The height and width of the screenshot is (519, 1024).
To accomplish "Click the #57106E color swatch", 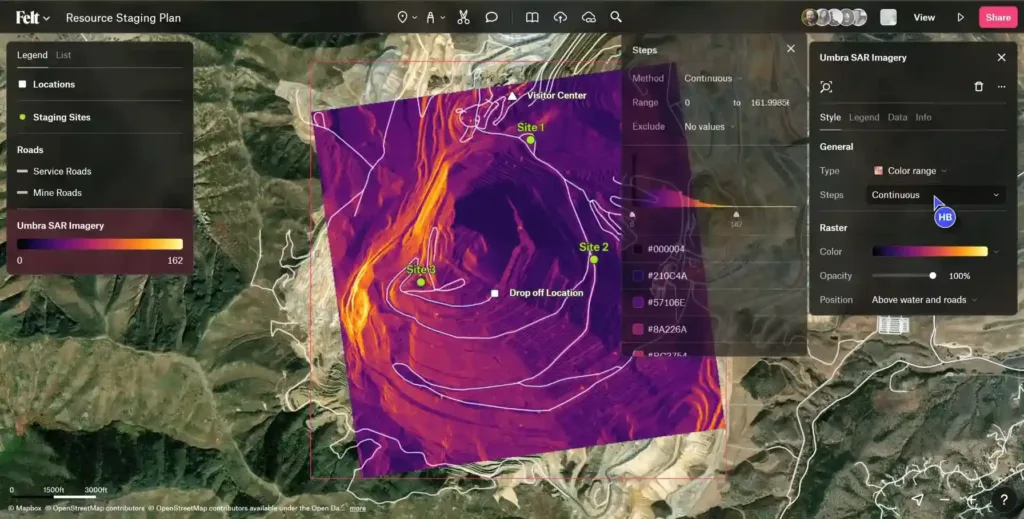I will [x=638, y=303].
